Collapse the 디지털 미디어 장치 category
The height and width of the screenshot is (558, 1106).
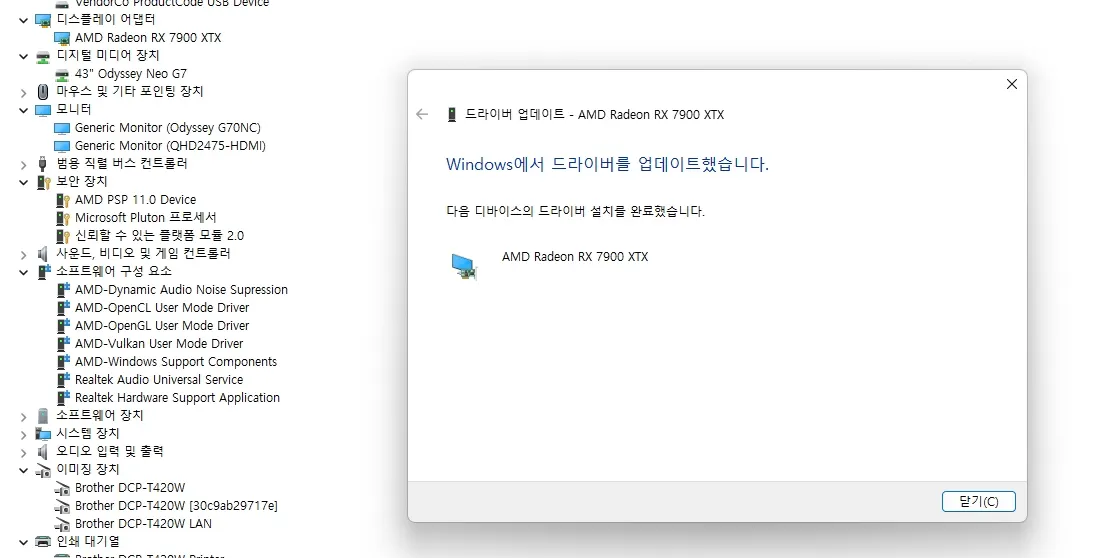[x=23, y=56]
